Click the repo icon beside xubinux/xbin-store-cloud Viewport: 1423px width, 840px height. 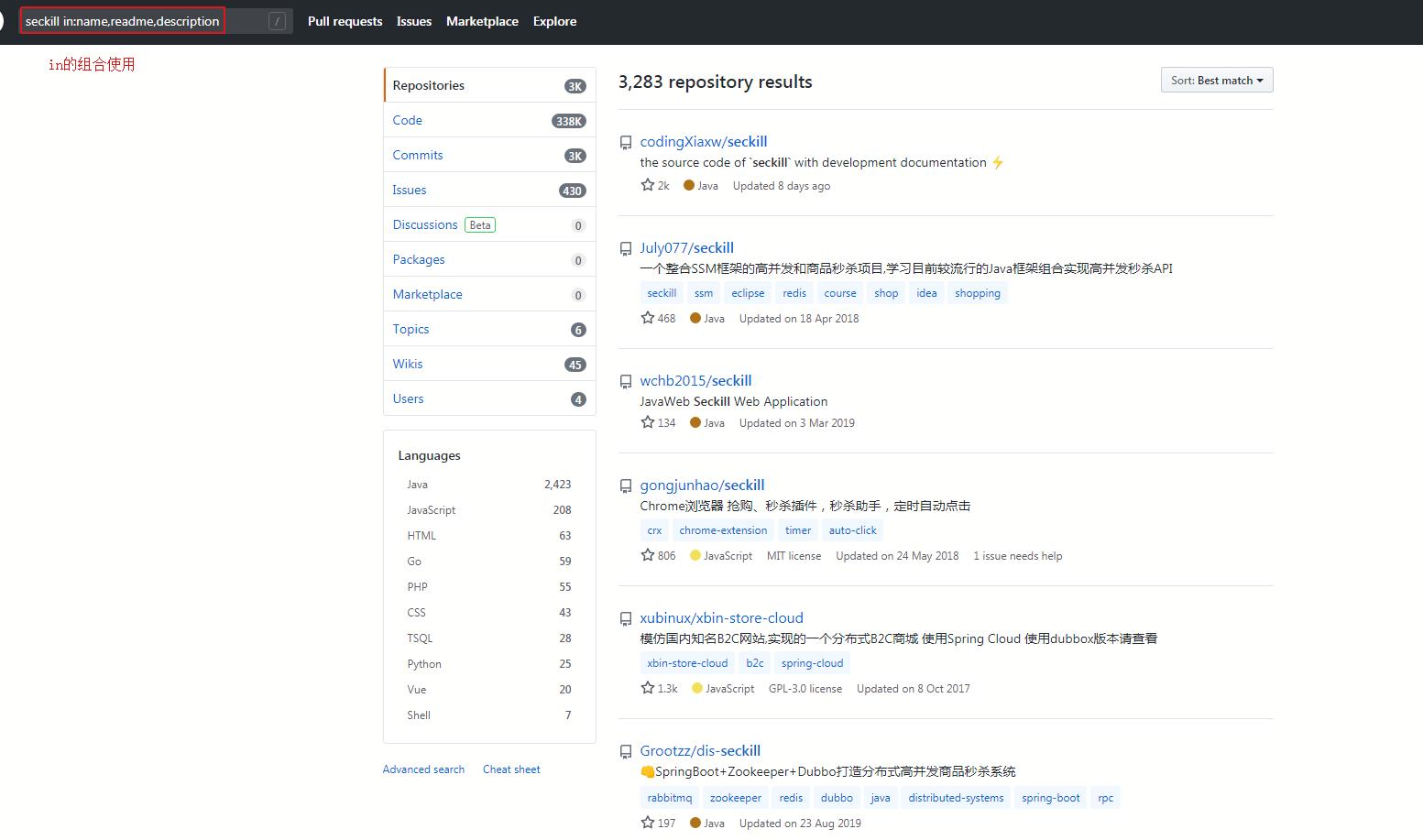click(626, 618)
